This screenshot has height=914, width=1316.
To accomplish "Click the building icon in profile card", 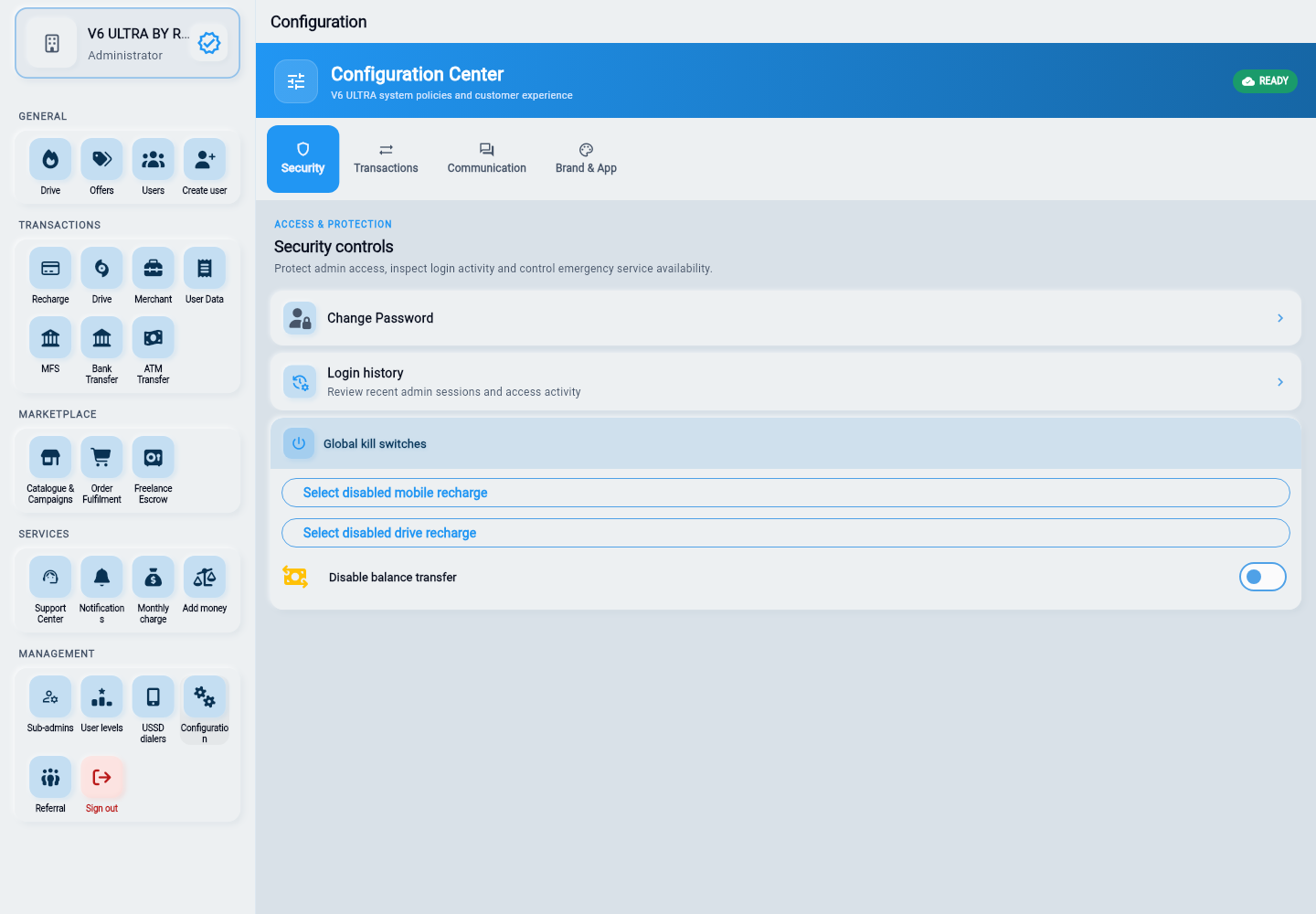I will pos(52,43).
